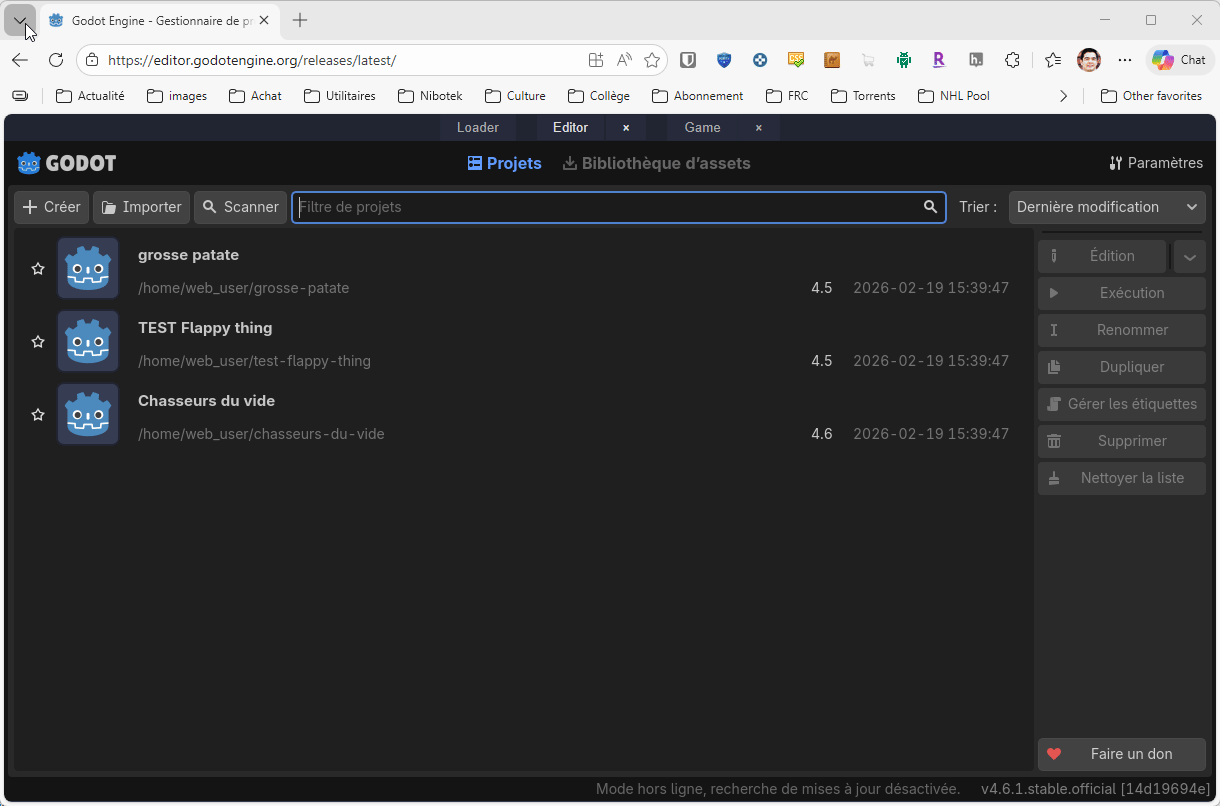Open the browser Extensions puzzle icon
The width and height of the screenshot is (1220, 806).
[1012, 60]
